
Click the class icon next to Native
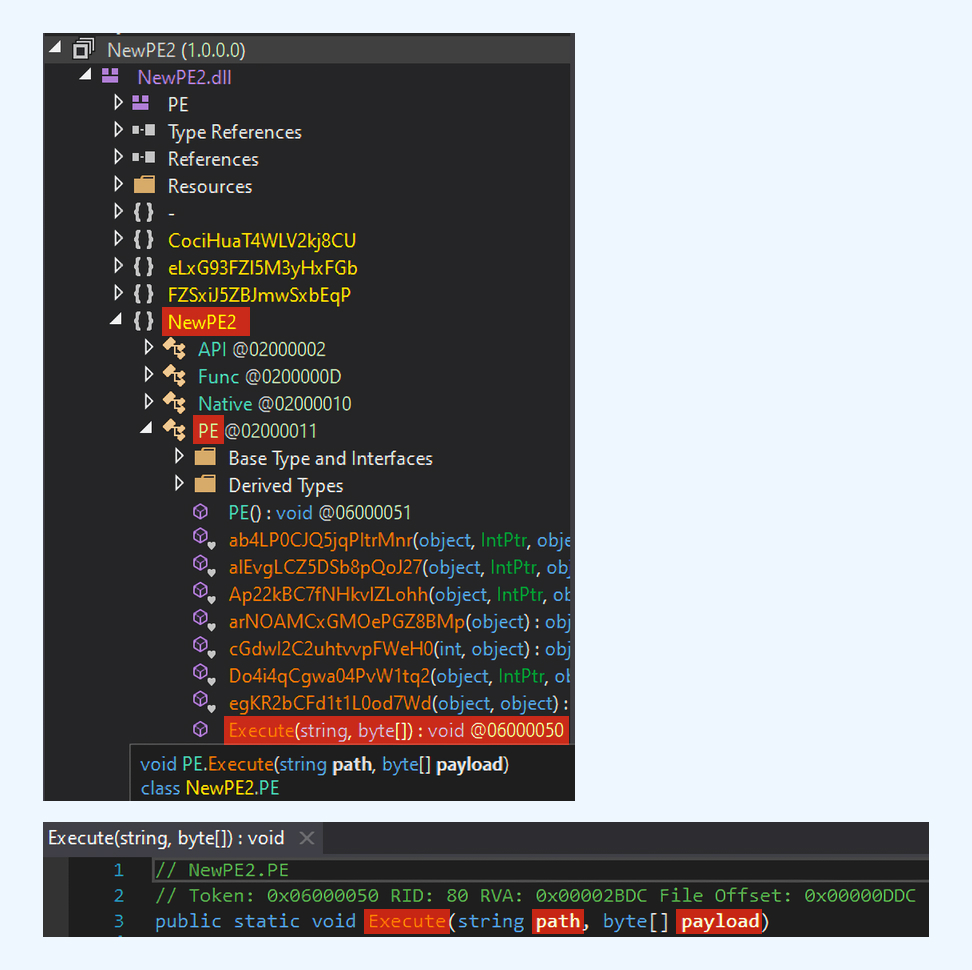click(x=174, y=403)
